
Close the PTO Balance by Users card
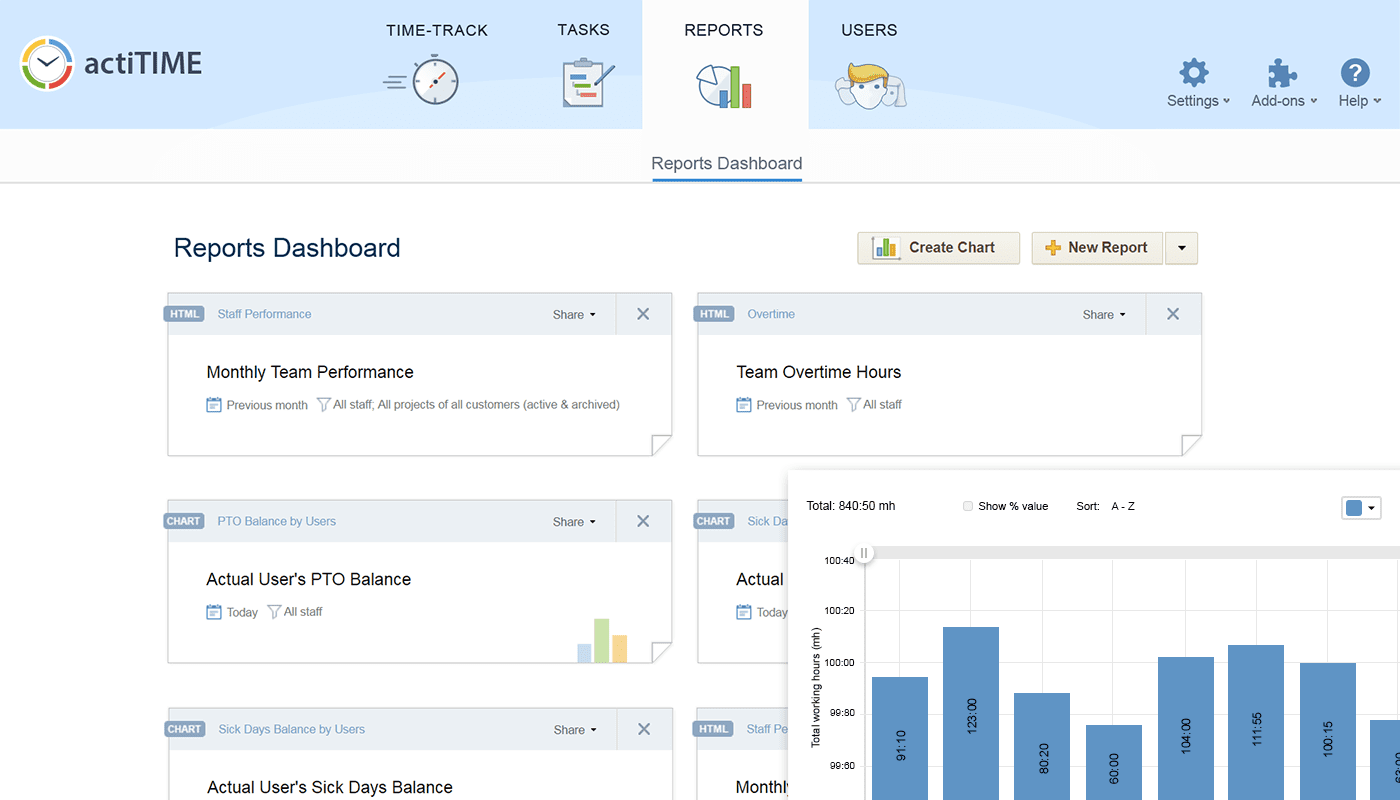pos(643,521)
